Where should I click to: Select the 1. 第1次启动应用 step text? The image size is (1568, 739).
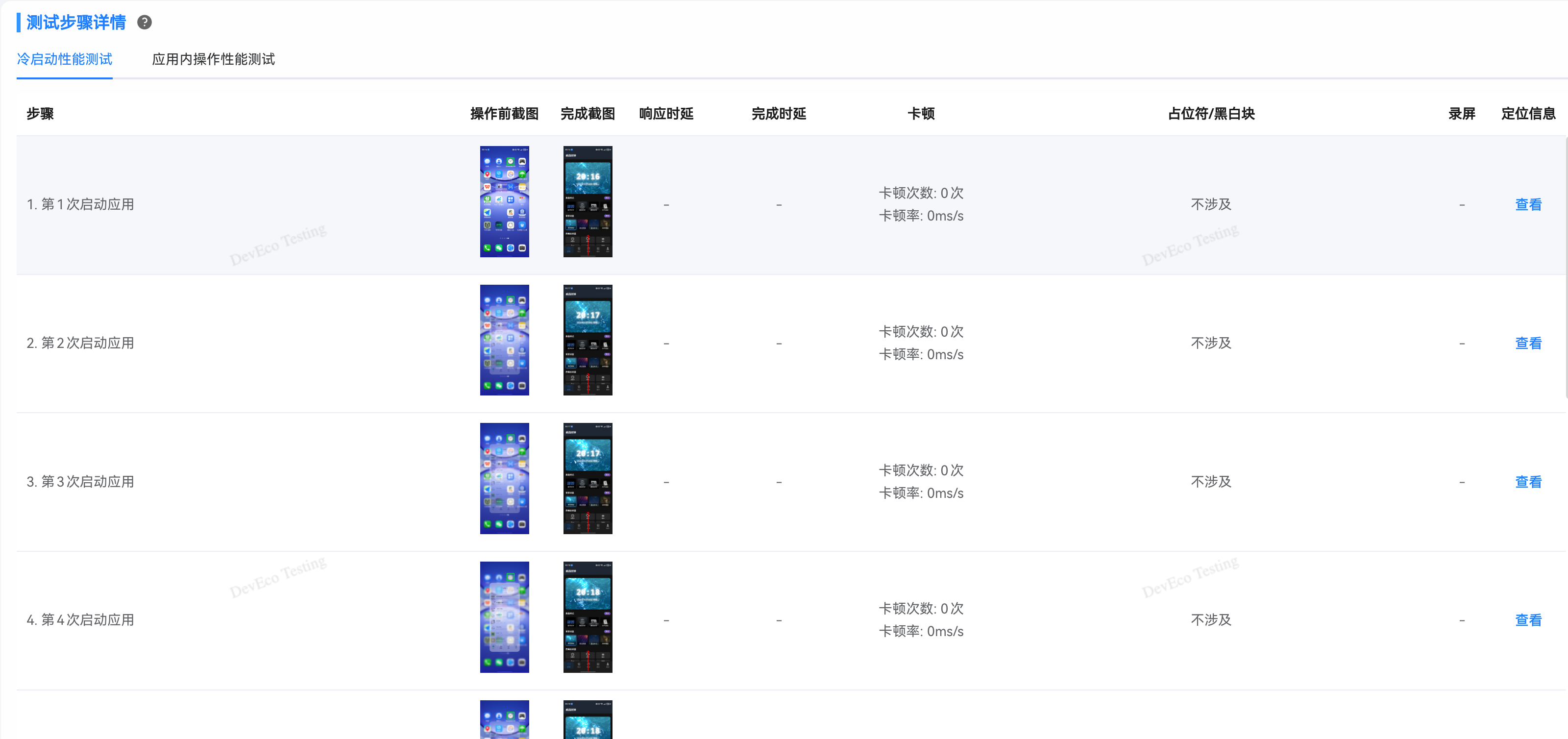[x=80, y=204]
